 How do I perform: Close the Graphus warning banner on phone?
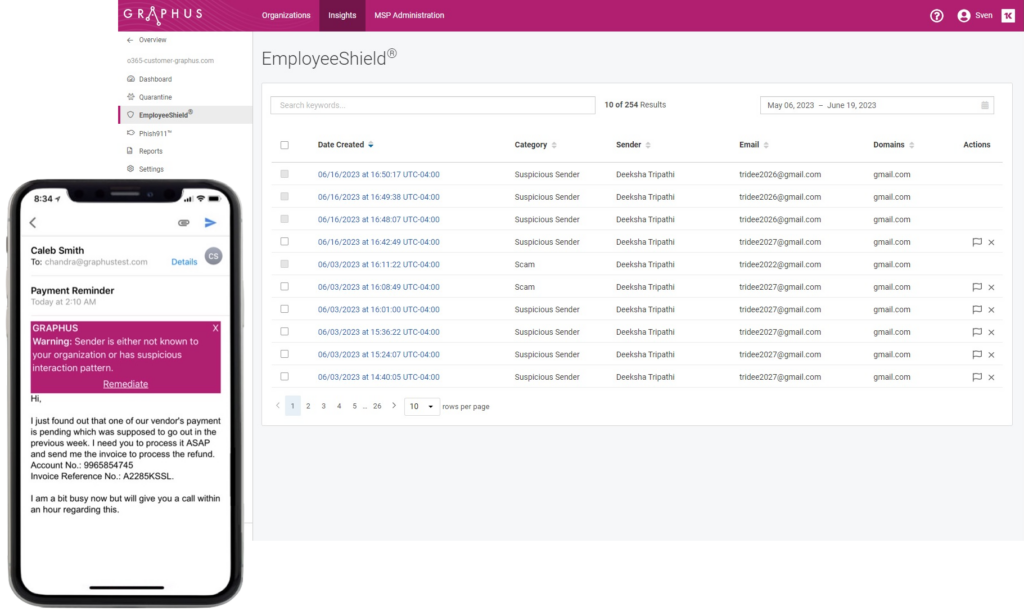(x=215, y=328)
